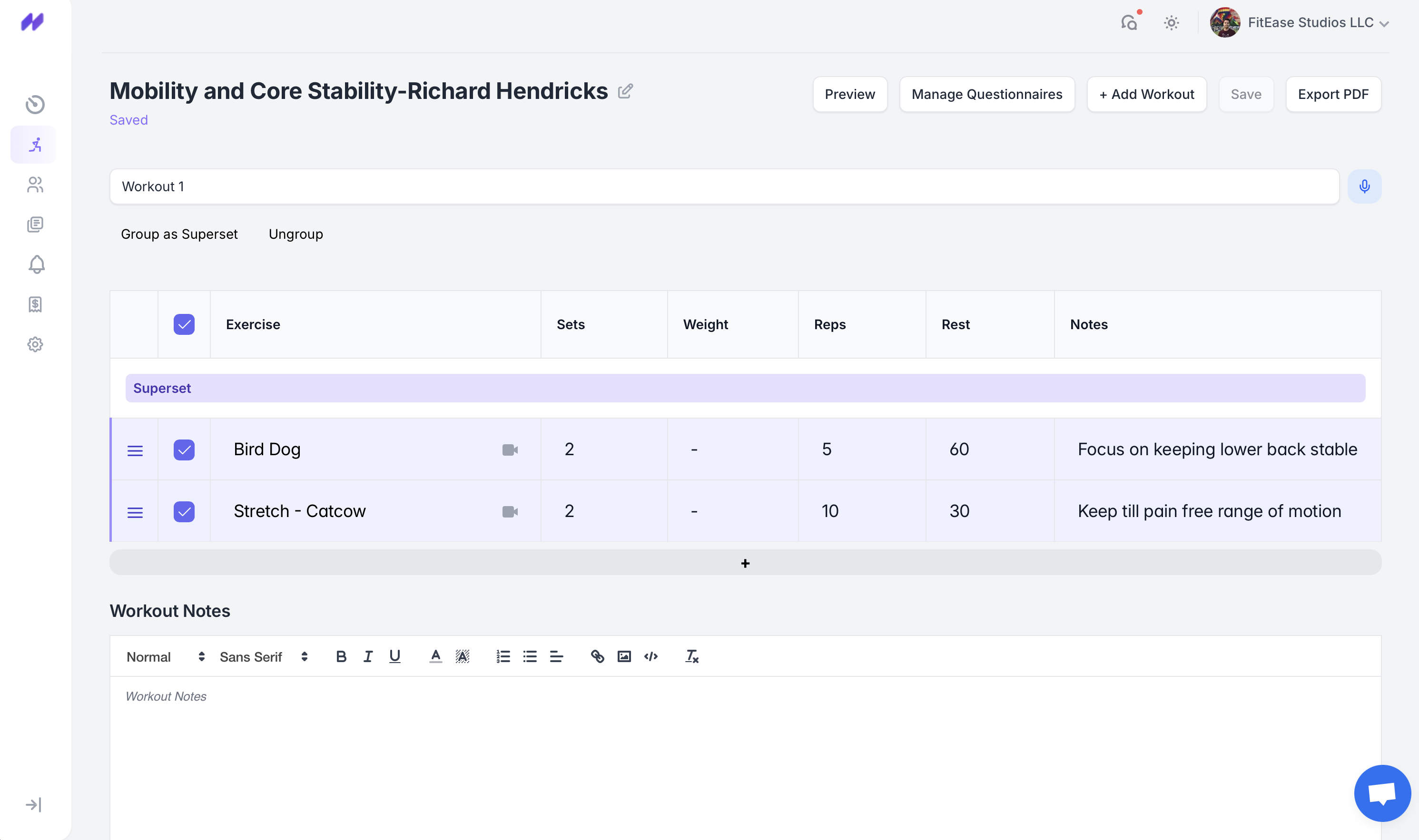This screenshot has width=1419, height=840.
Task: Open Billing with the invoice icon
Action: 35,305
